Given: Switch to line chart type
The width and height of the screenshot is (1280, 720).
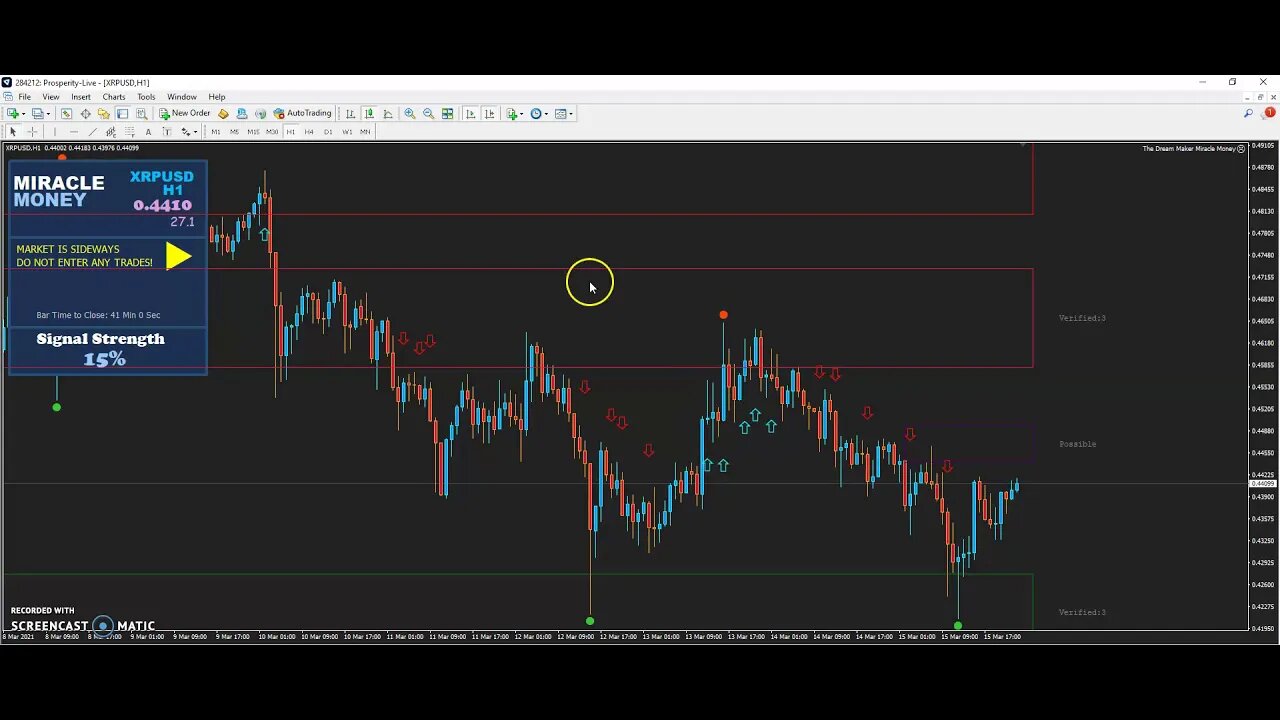Looking at the screenshot, I should tap(388, 113).
